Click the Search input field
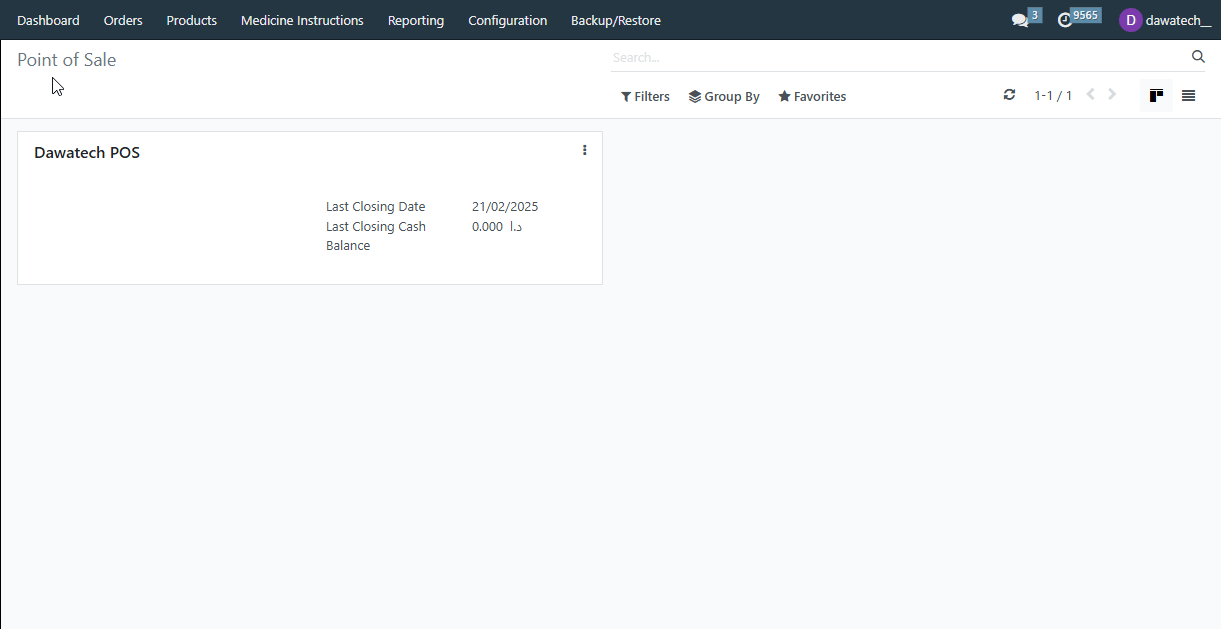 (898, 58)
